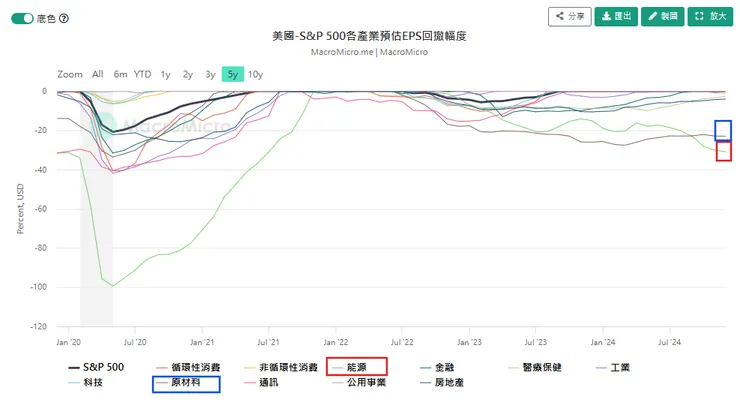Click the energy line's lowest trough point

coord(112,286)
